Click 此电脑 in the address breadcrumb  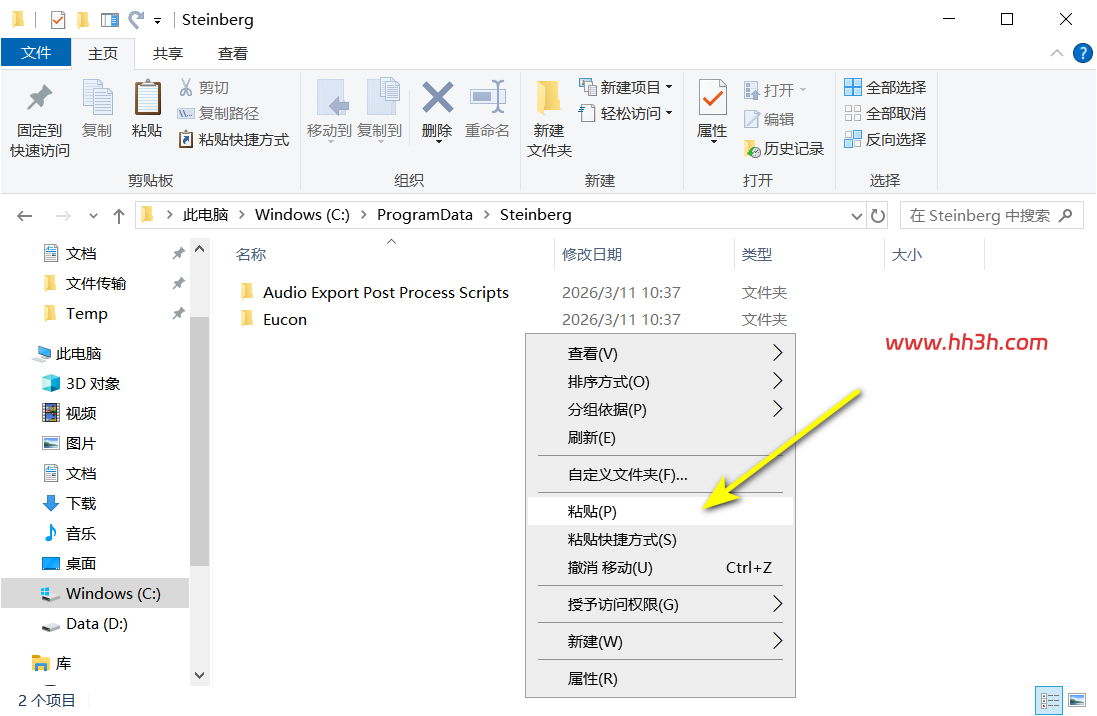tap(205, 215)
